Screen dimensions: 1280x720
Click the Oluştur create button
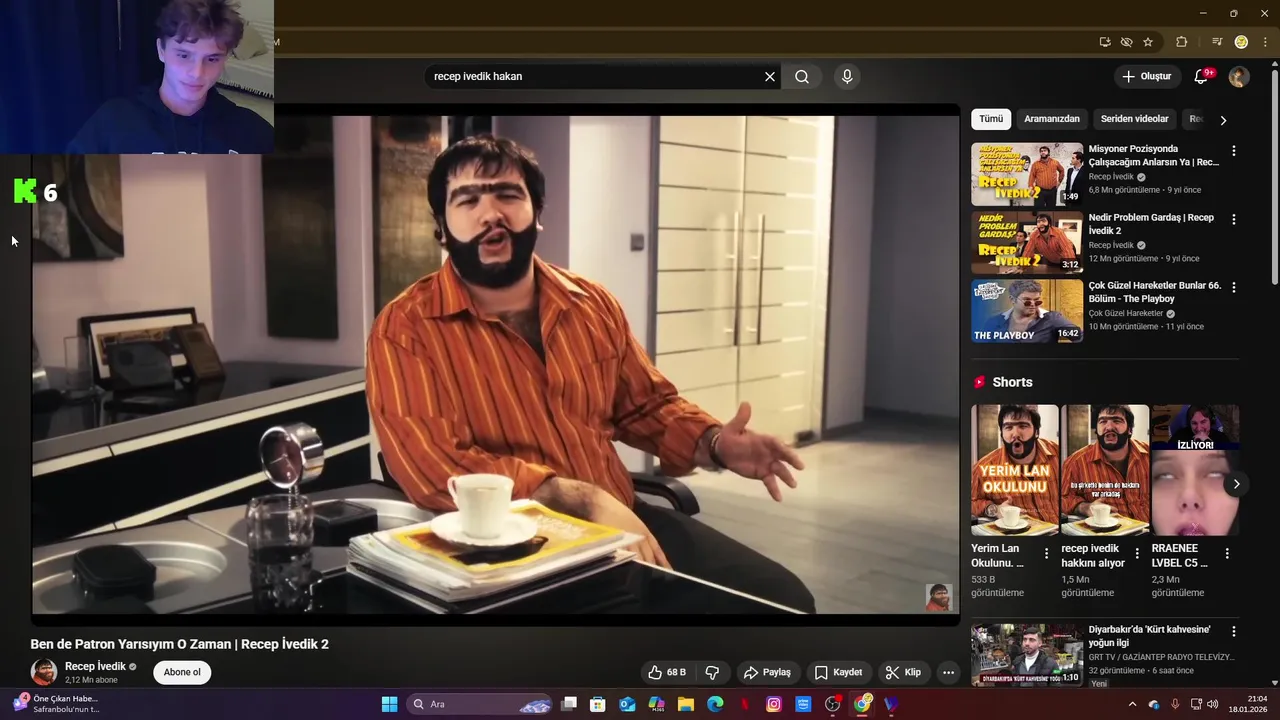1145,76
